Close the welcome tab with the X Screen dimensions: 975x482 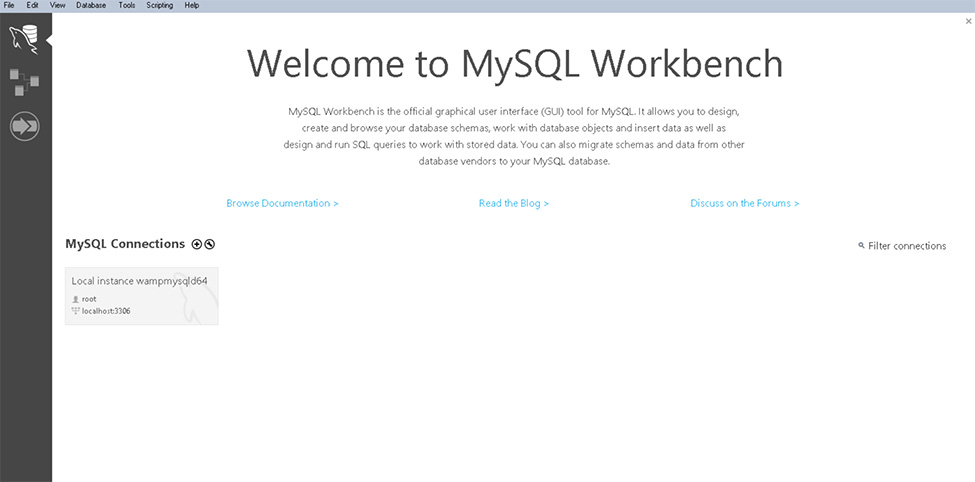[968, 21]
